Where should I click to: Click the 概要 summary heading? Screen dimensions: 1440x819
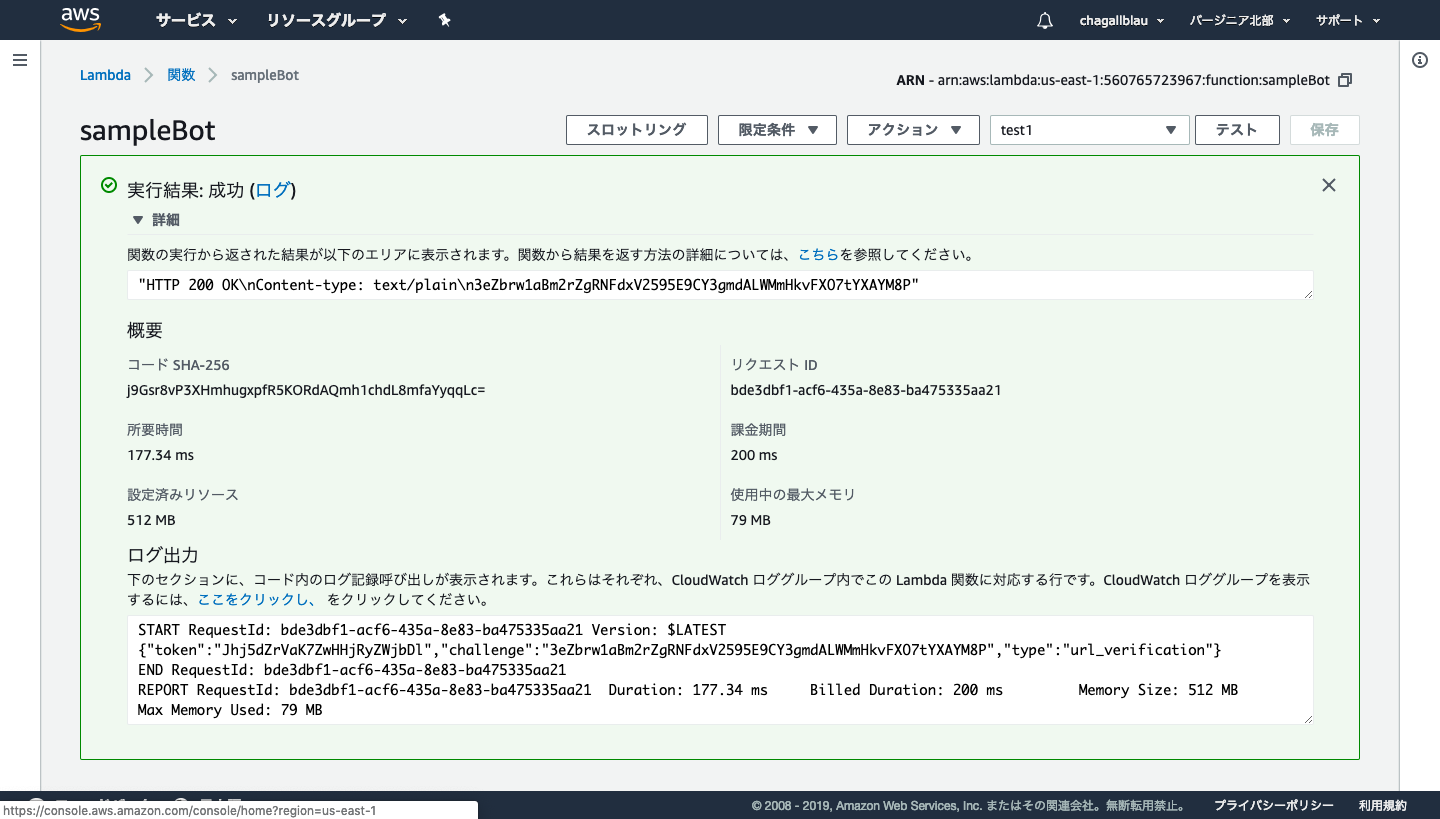(145, 330)
